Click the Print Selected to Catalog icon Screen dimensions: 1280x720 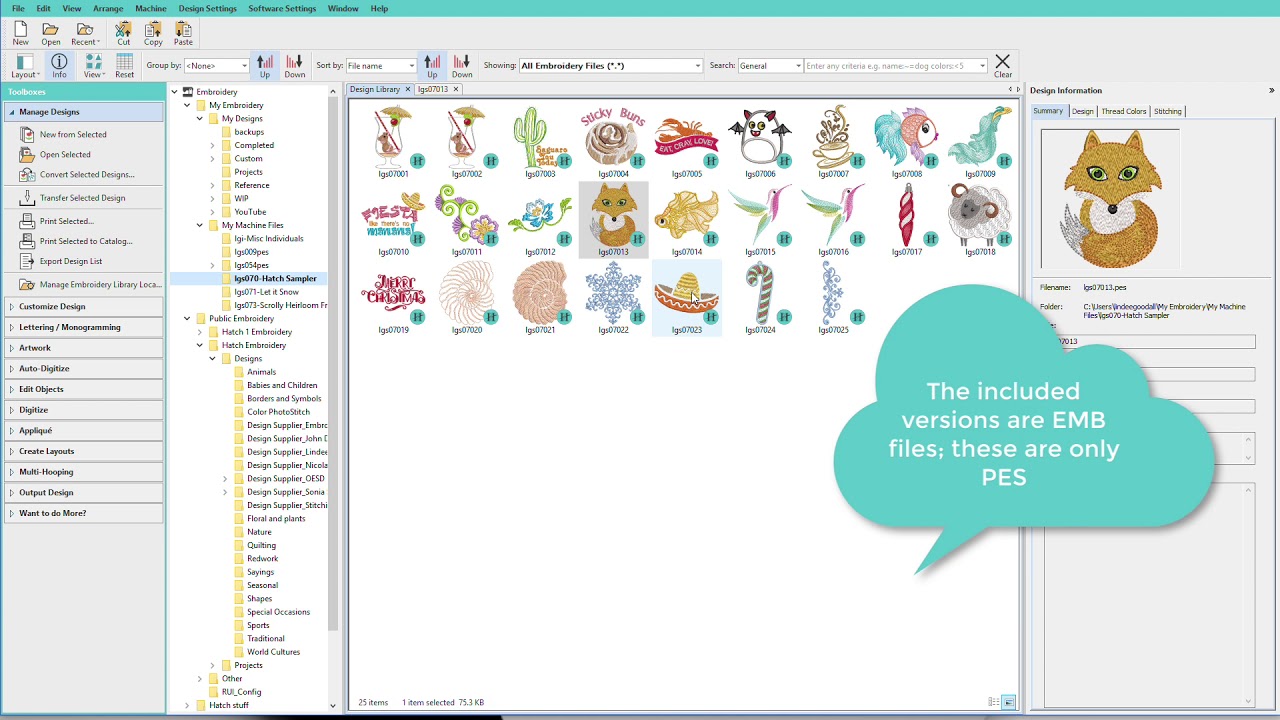pyautogui.click(x=27, y=241)
